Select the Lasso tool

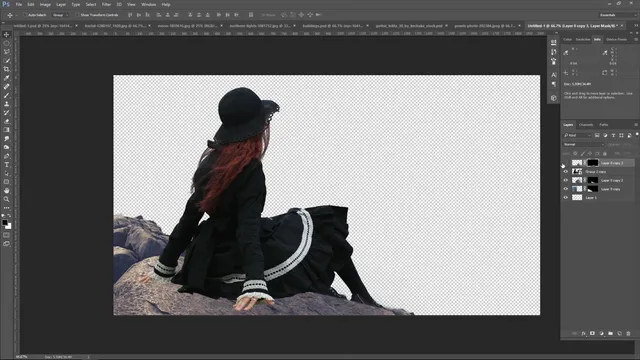tap(7, 52)
